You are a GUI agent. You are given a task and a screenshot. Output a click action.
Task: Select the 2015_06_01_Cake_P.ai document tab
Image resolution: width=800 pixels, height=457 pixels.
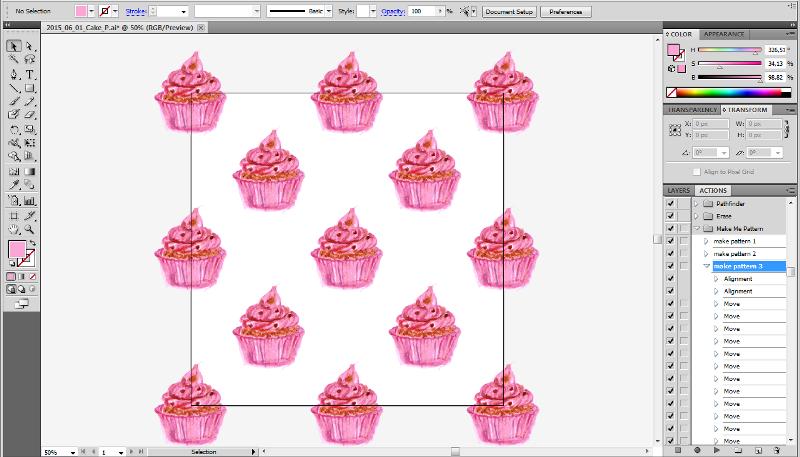click(x=119, y=28)
